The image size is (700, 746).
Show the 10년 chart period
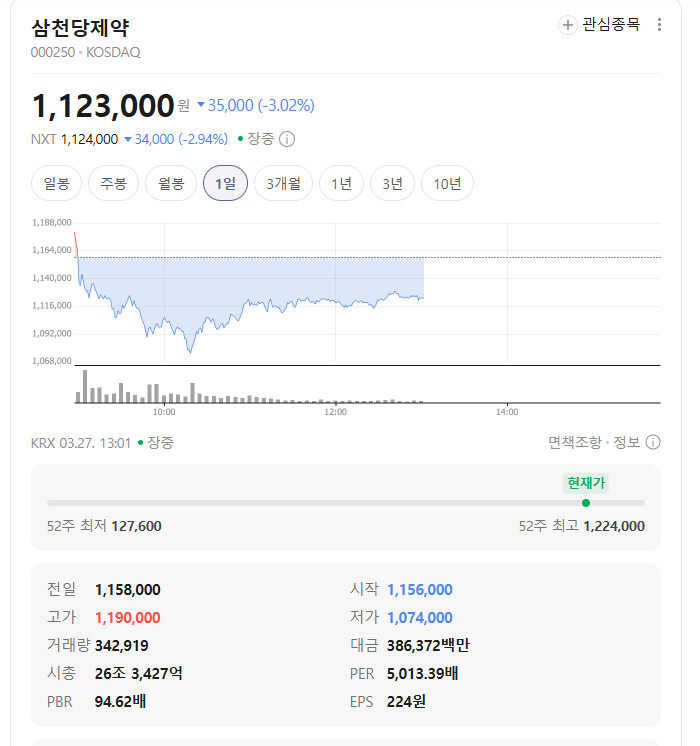click(x=447, y=183)
